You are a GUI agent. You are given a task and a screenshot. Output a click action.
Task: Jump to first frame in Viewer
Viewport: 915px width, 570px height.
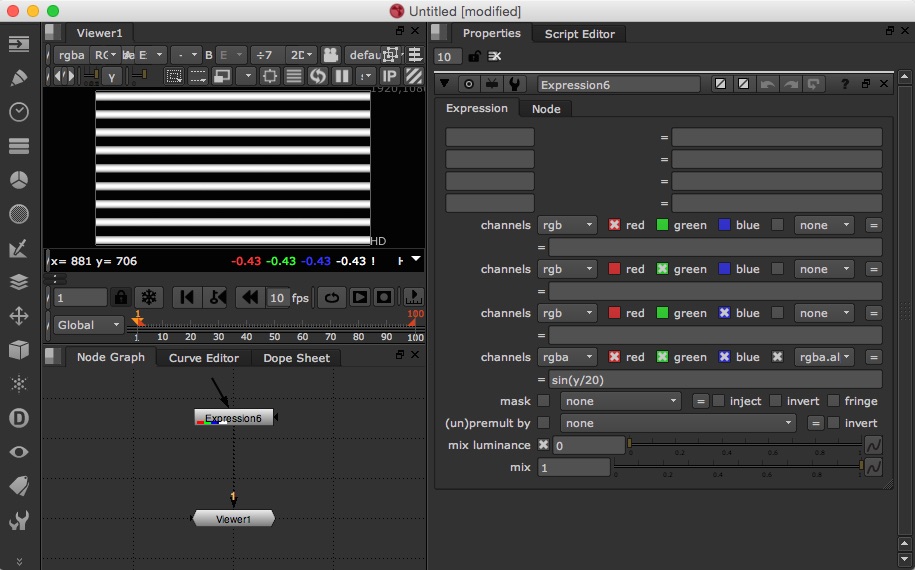(x=186, y=297)
